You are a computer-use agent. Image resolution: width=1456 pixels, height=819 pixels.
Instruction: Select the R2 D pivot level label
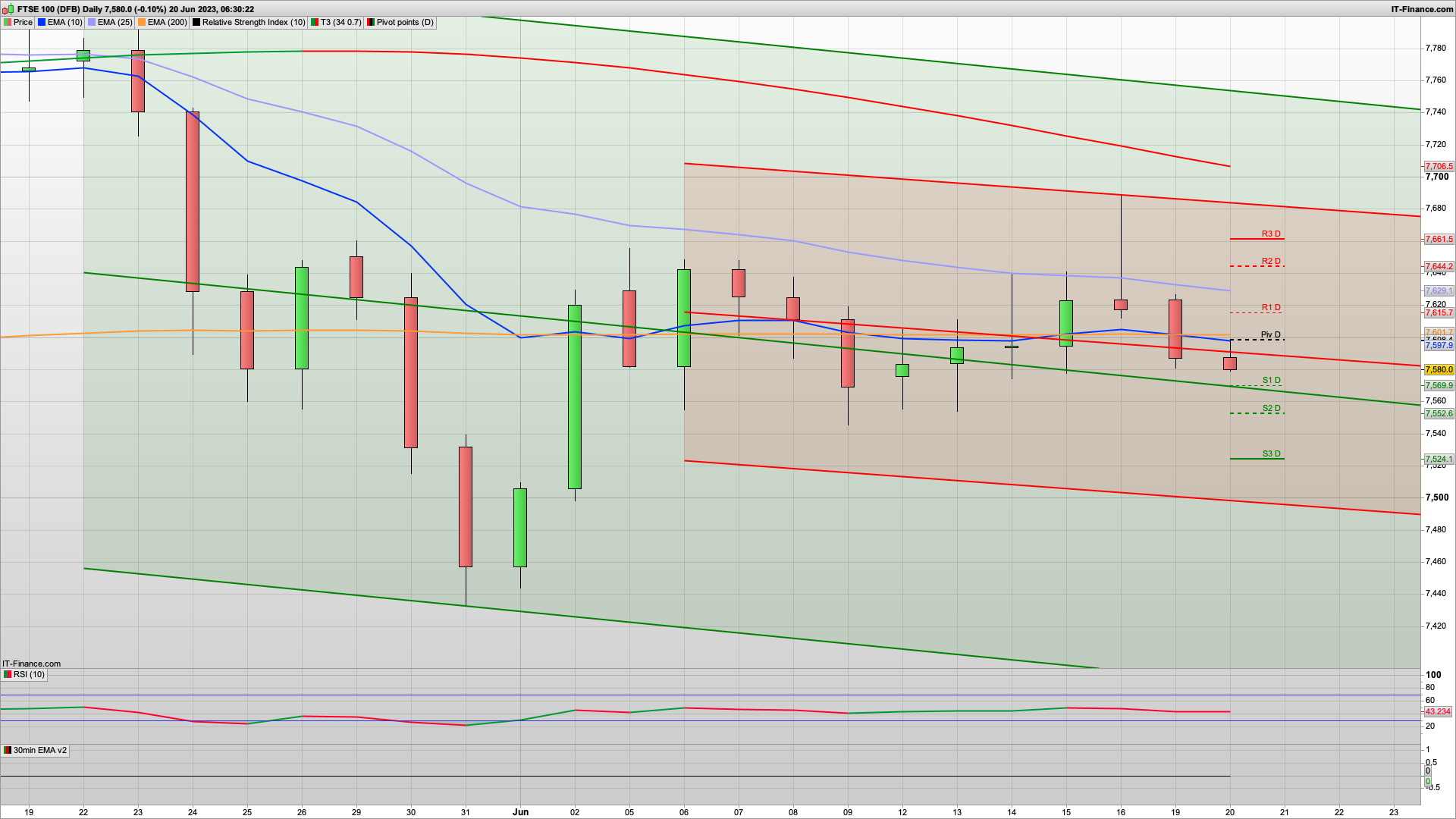tap(1271, 261)
